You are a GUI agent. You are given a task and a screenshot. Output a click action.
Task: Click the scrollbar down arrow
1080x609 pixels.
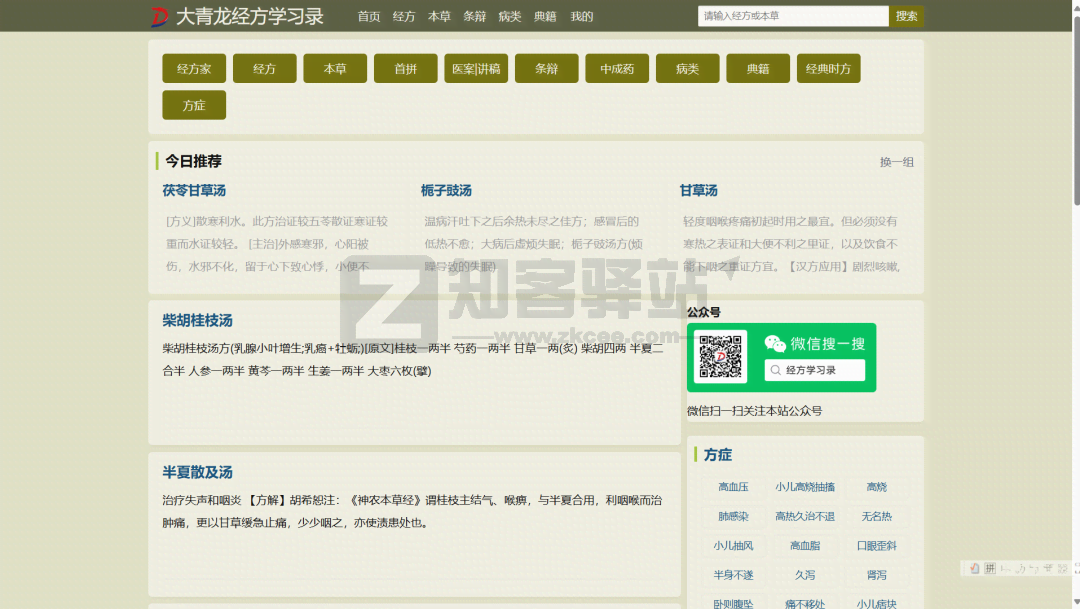click(1074, 603)
